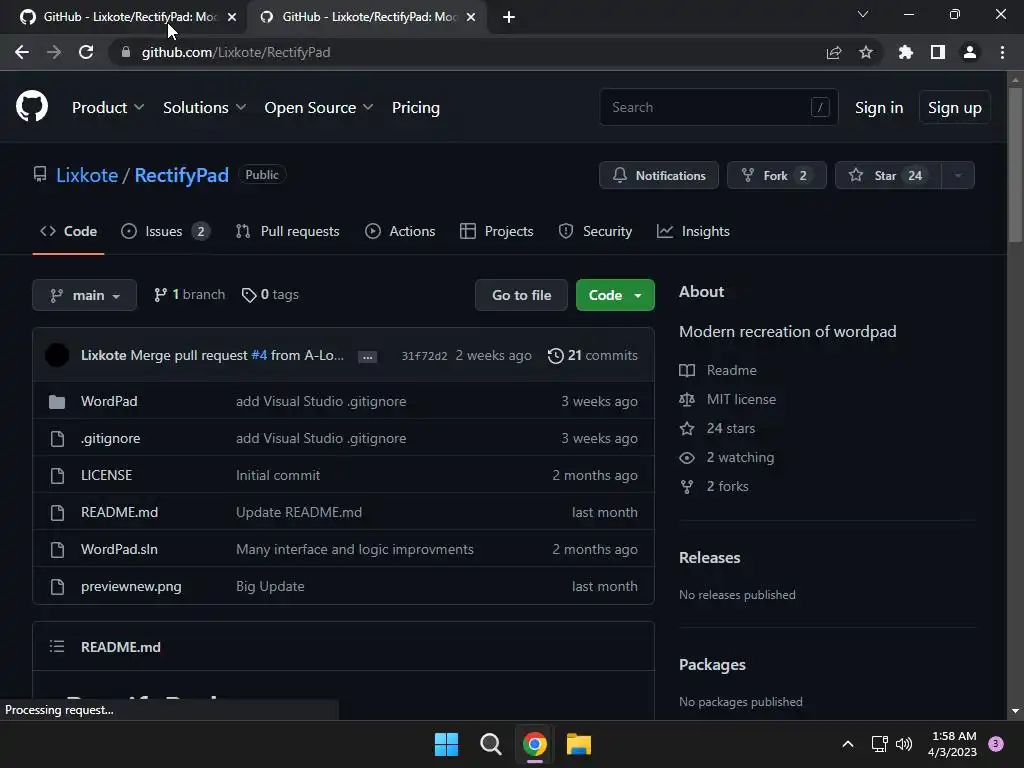Click the fork icon beside 2 forks

687,487
